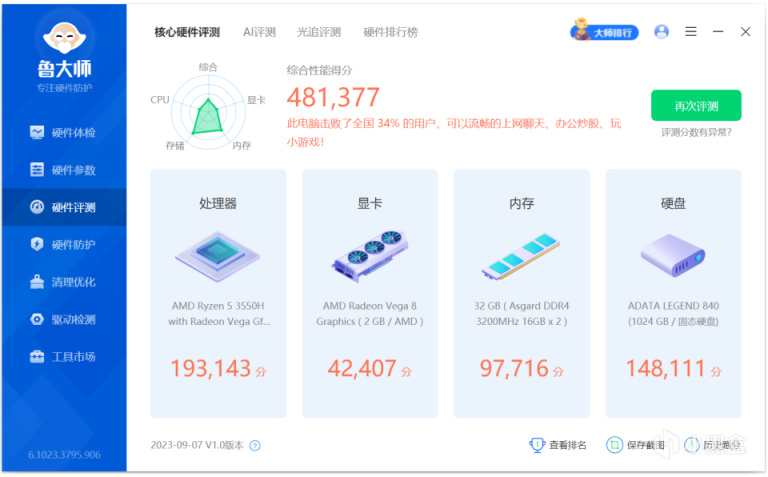
Task: Click the 显卡 graphics card icon
Action: pos(370,256)
